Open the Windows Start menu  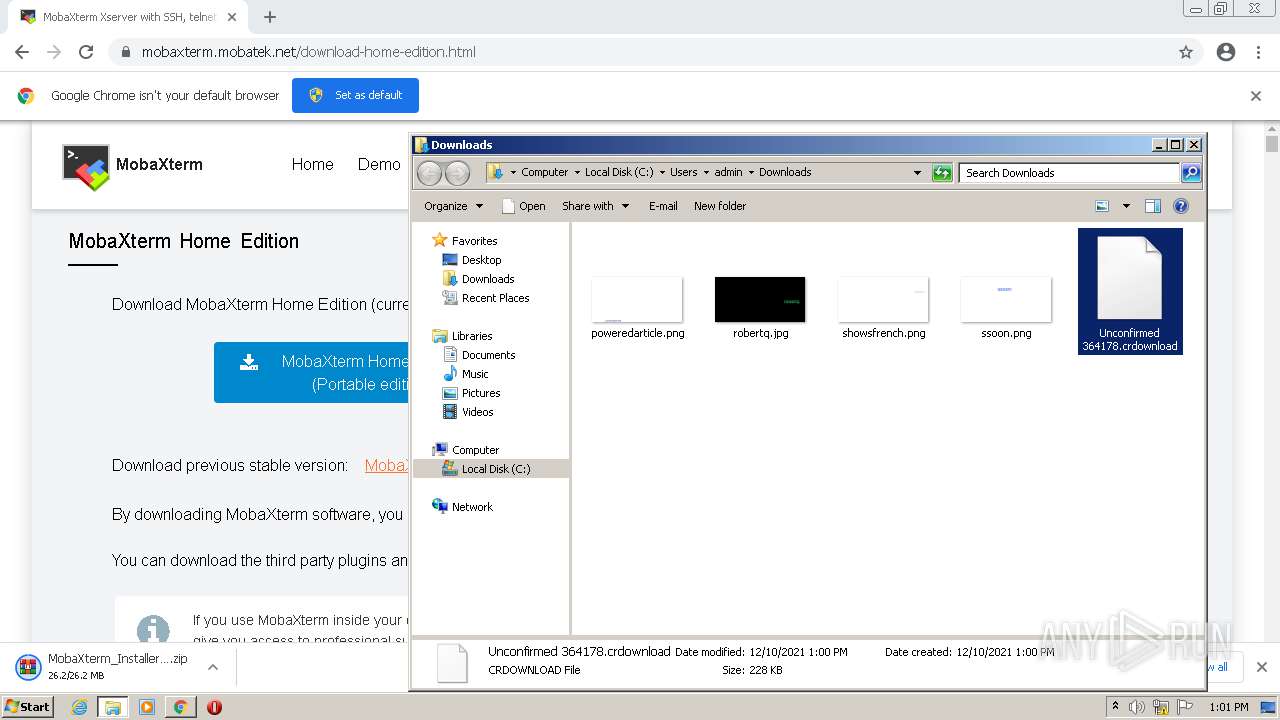click(27, 706)
